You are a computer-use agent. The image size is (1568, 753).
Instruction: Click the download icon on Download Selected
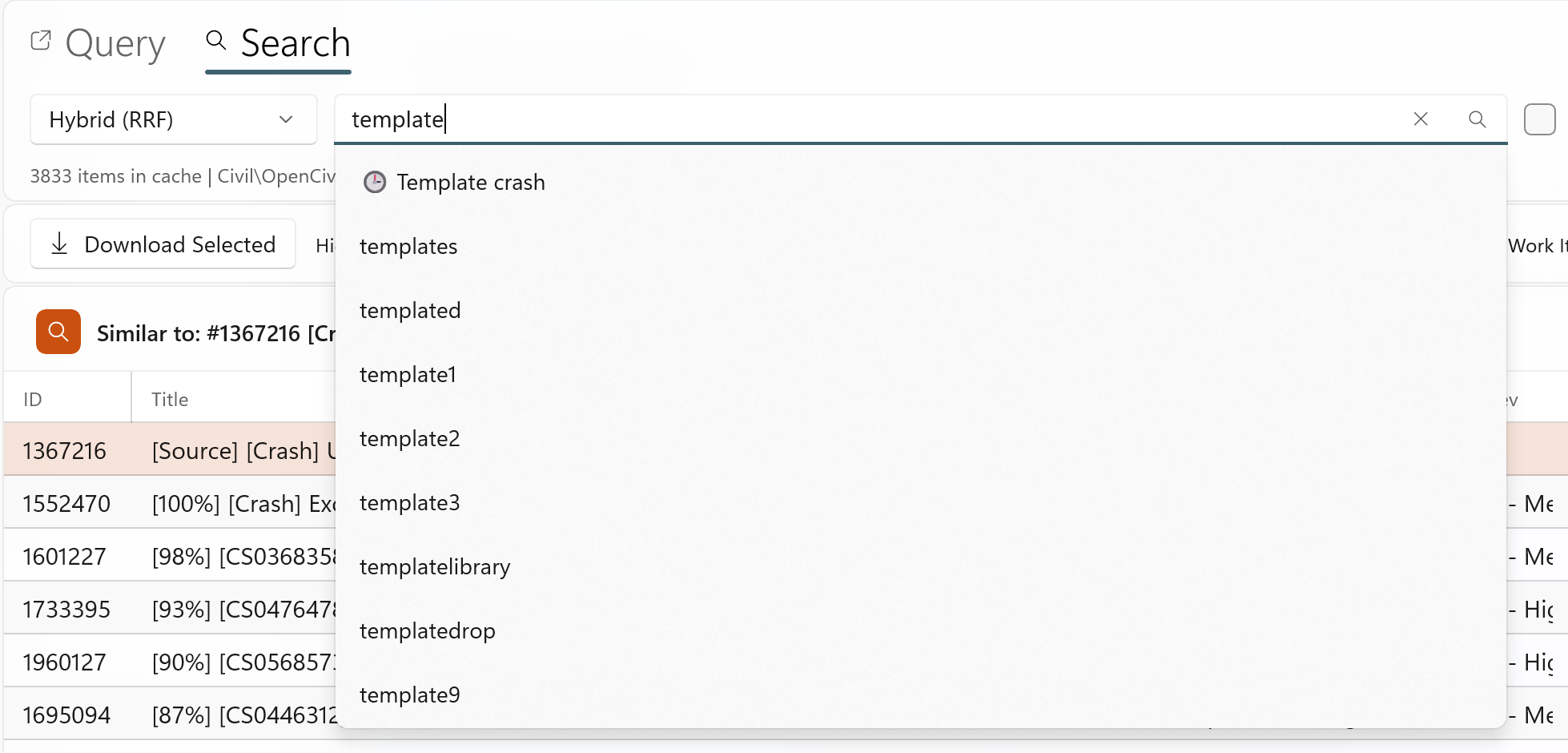59,244
